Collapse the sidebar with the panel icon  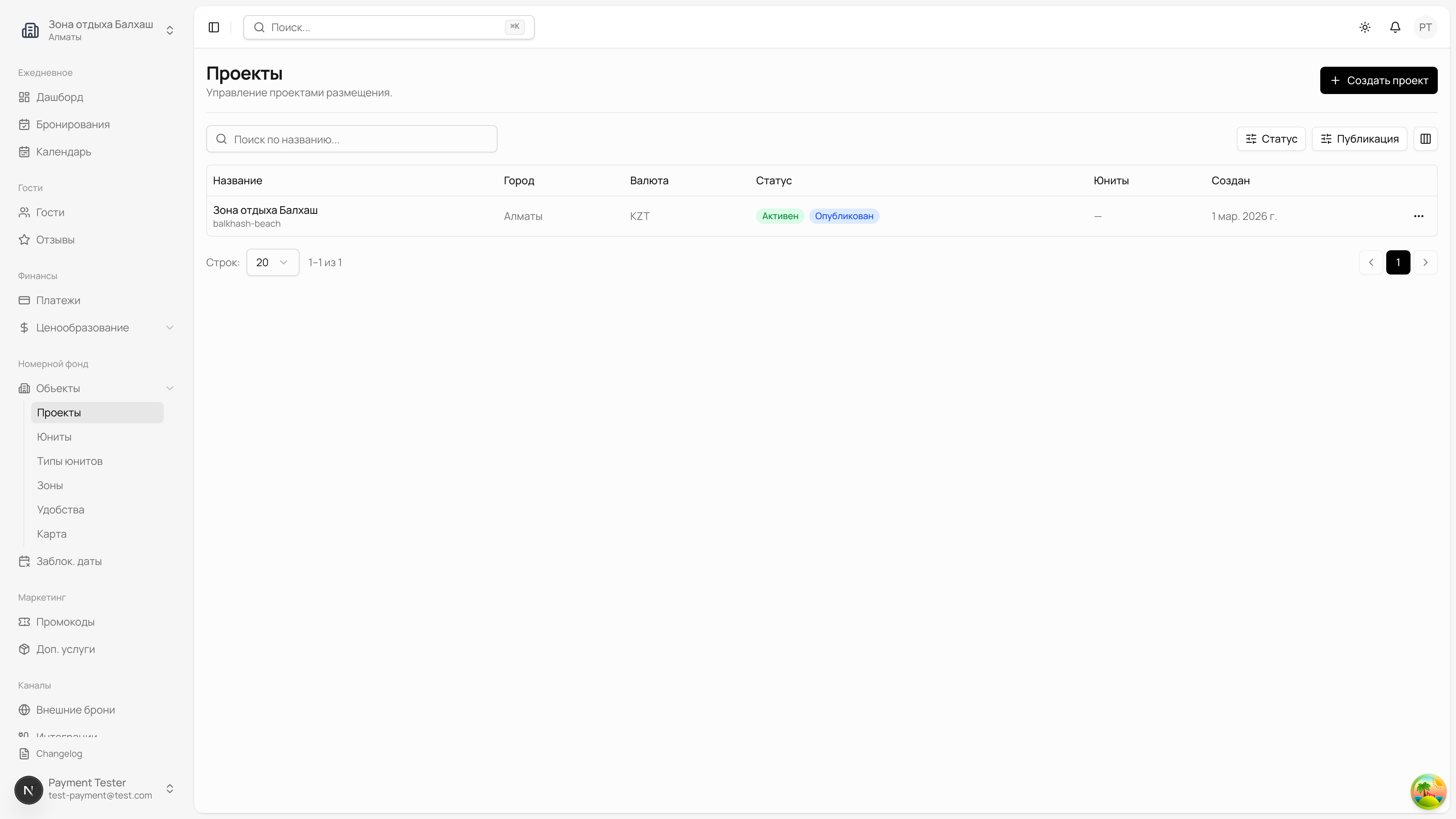213,27
